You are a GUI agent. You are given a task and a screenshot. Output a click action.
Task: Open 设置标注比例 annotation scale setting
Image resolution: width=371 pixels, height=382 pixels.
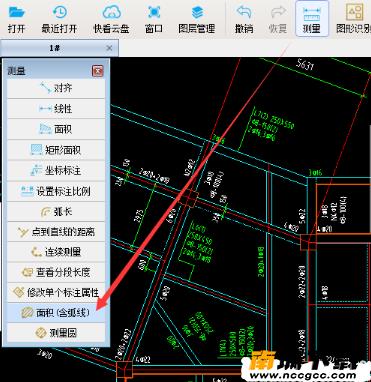(x=56, y=191)
